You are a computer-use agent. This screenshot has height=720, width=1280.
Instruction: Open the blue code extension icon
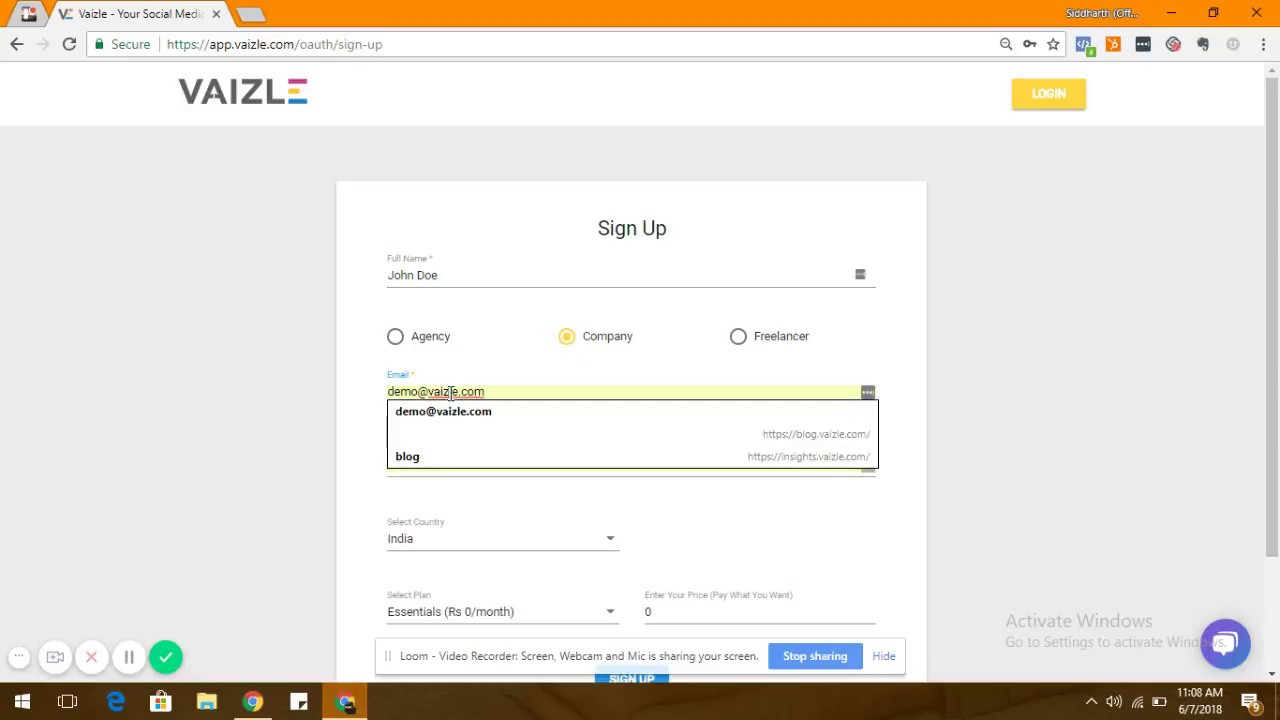pos(1083,44)
